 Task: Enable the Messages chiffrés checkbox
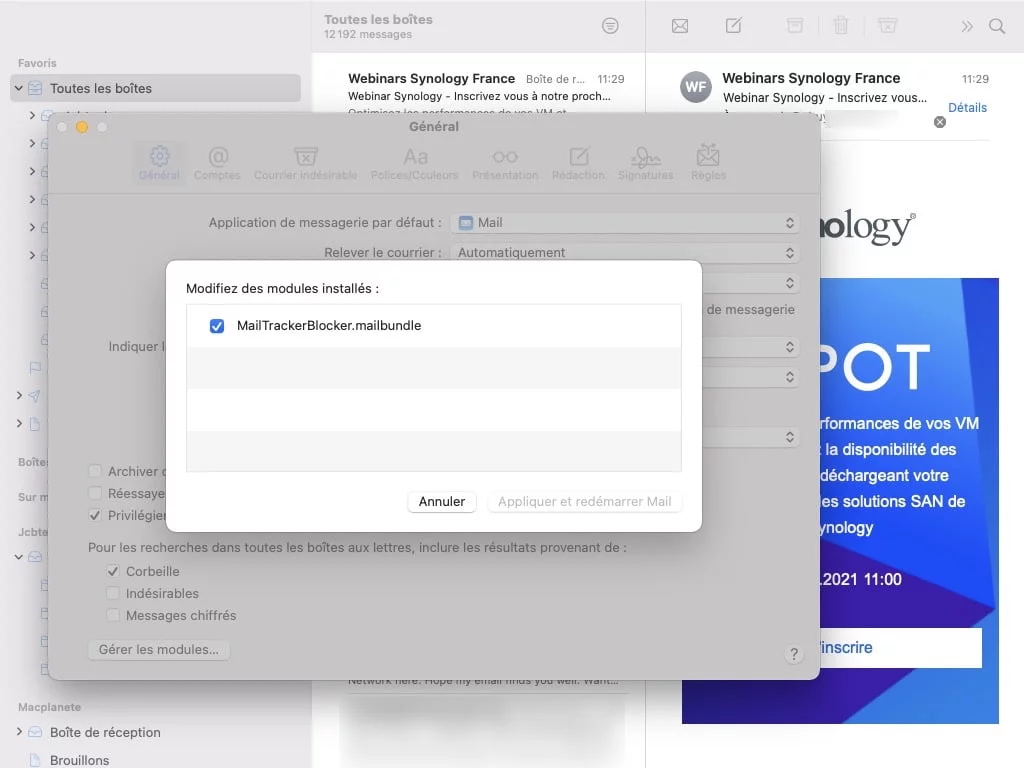pos(113,616)
